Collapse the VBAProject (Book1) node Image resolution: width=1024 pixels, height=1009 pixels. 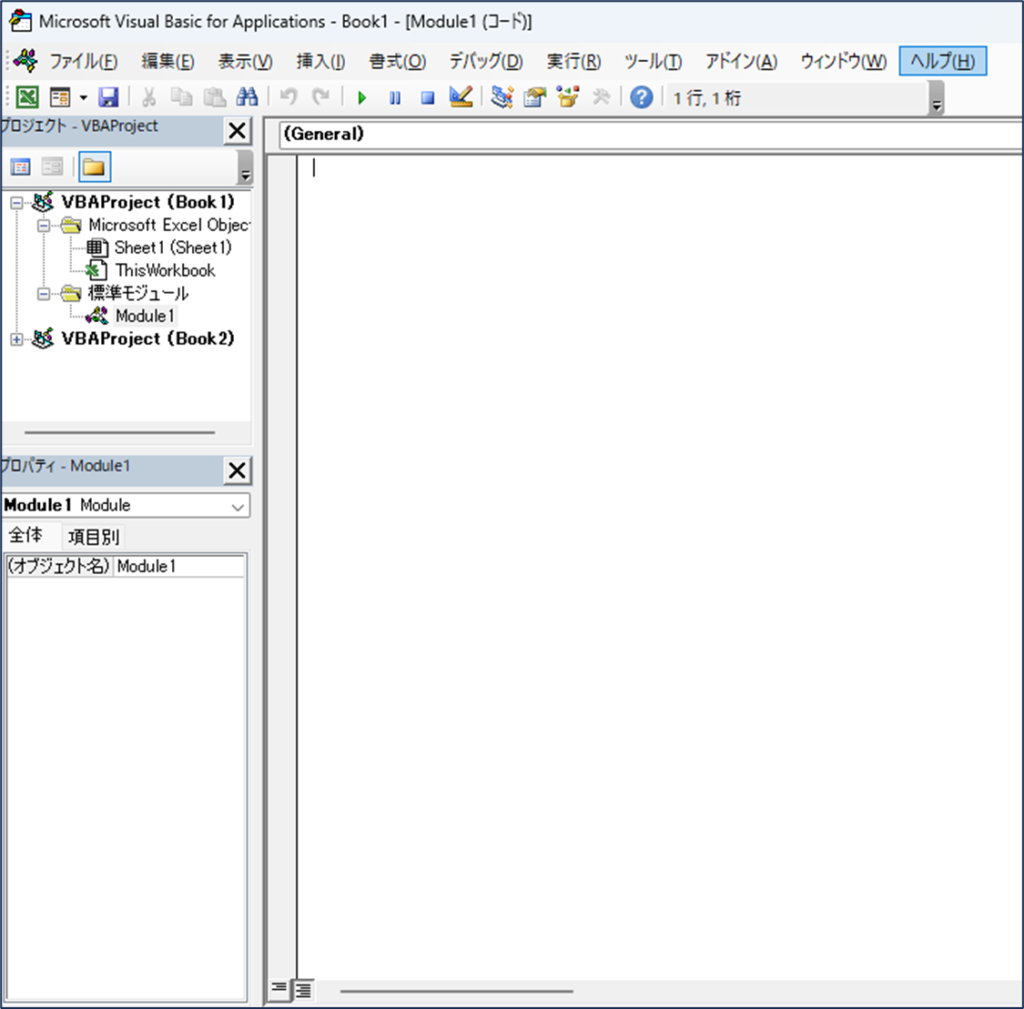(16, 202)
